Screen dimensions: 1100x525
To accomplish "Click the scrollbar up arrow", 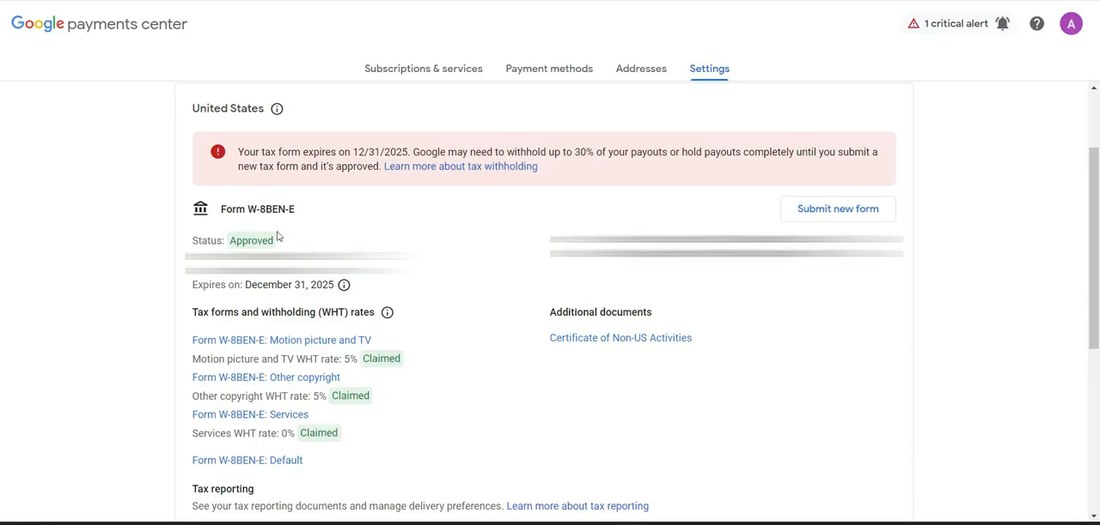I will 1093,88.
